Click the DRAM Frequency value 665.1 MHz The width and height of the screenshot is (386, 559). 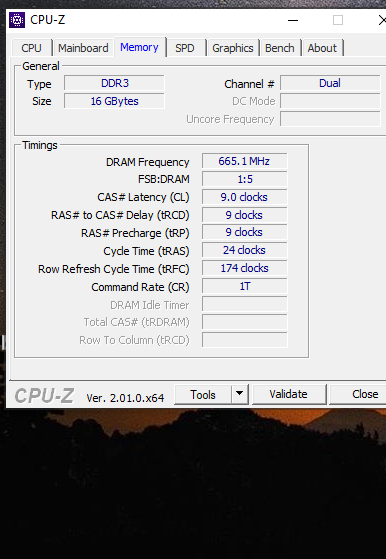[245, 161]
